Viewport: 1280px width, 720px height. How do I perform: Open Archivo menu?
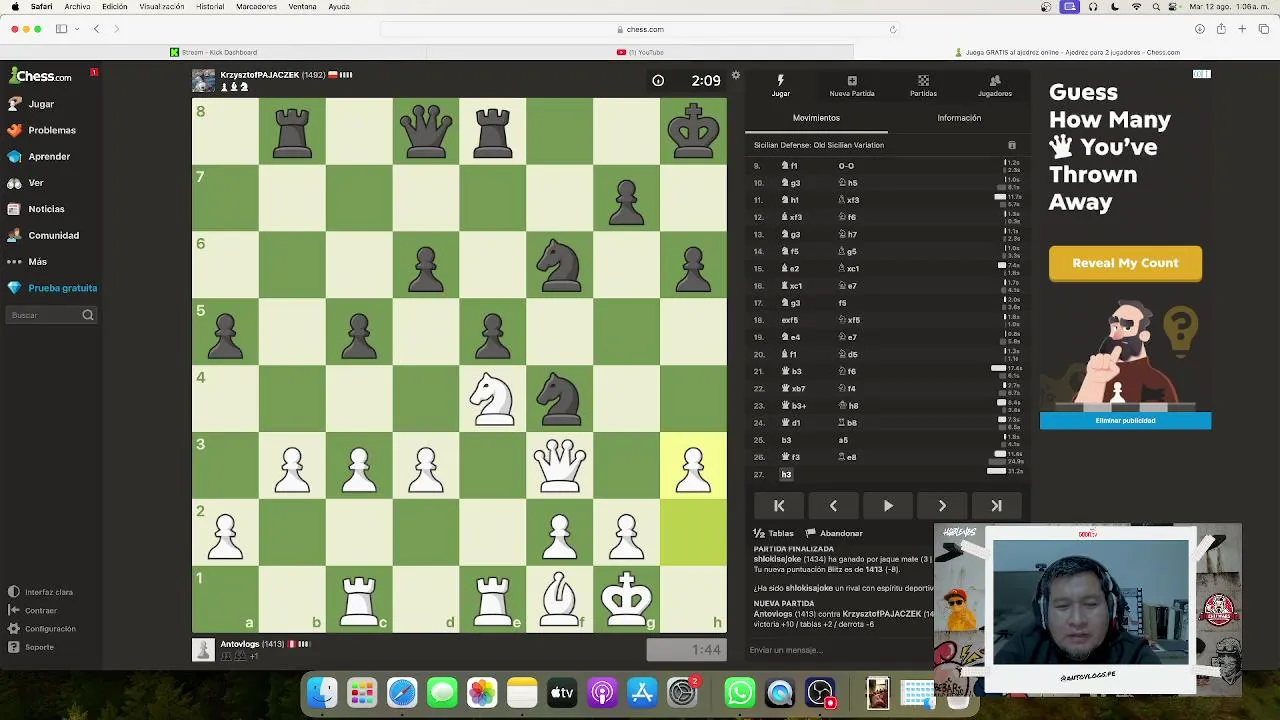(x=77, y=6)
